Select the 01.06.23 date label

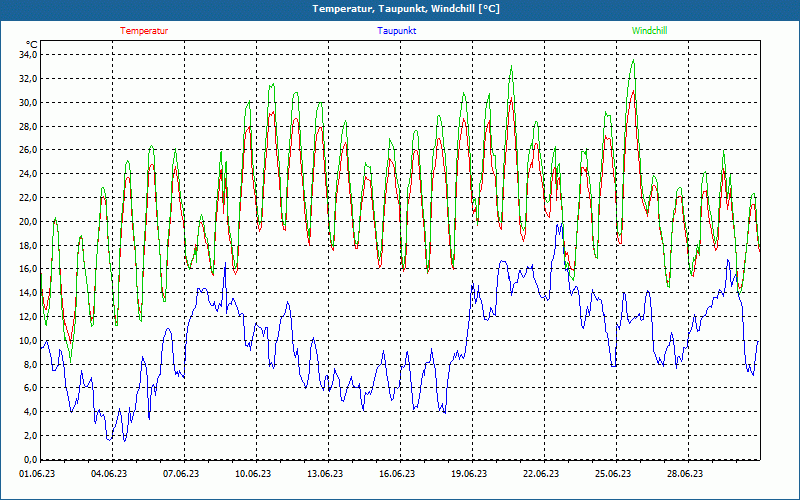[x=37, y=473]
